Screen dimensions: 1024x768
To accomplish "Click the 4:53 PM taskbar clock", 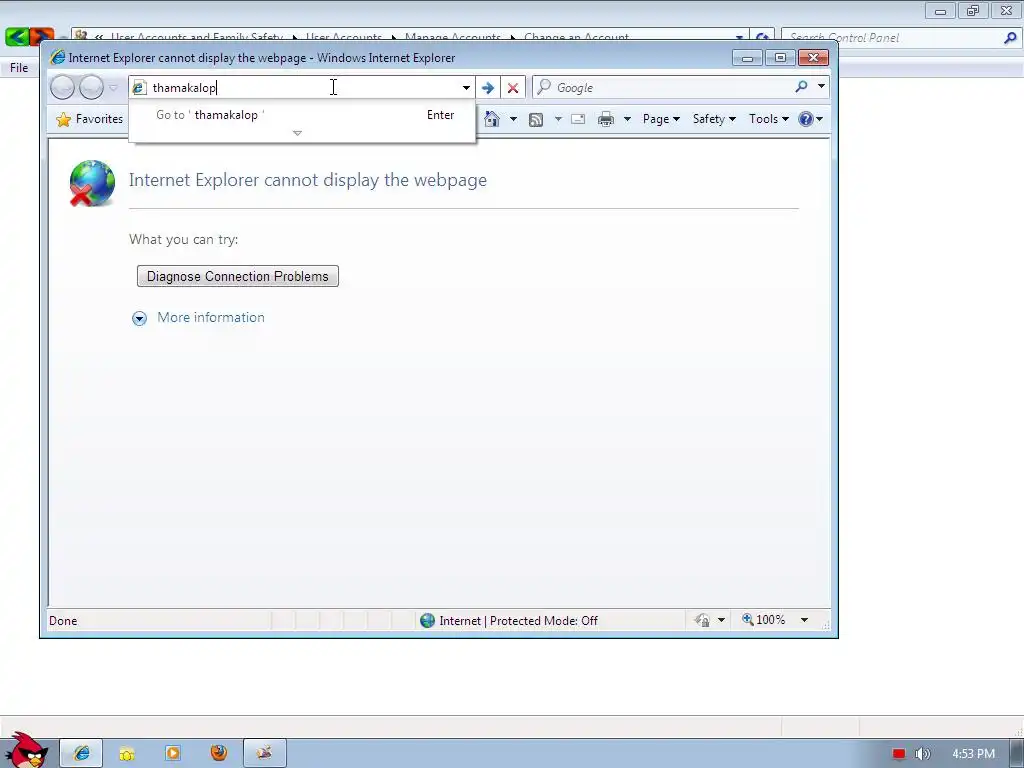I will [x=973, y=754].
